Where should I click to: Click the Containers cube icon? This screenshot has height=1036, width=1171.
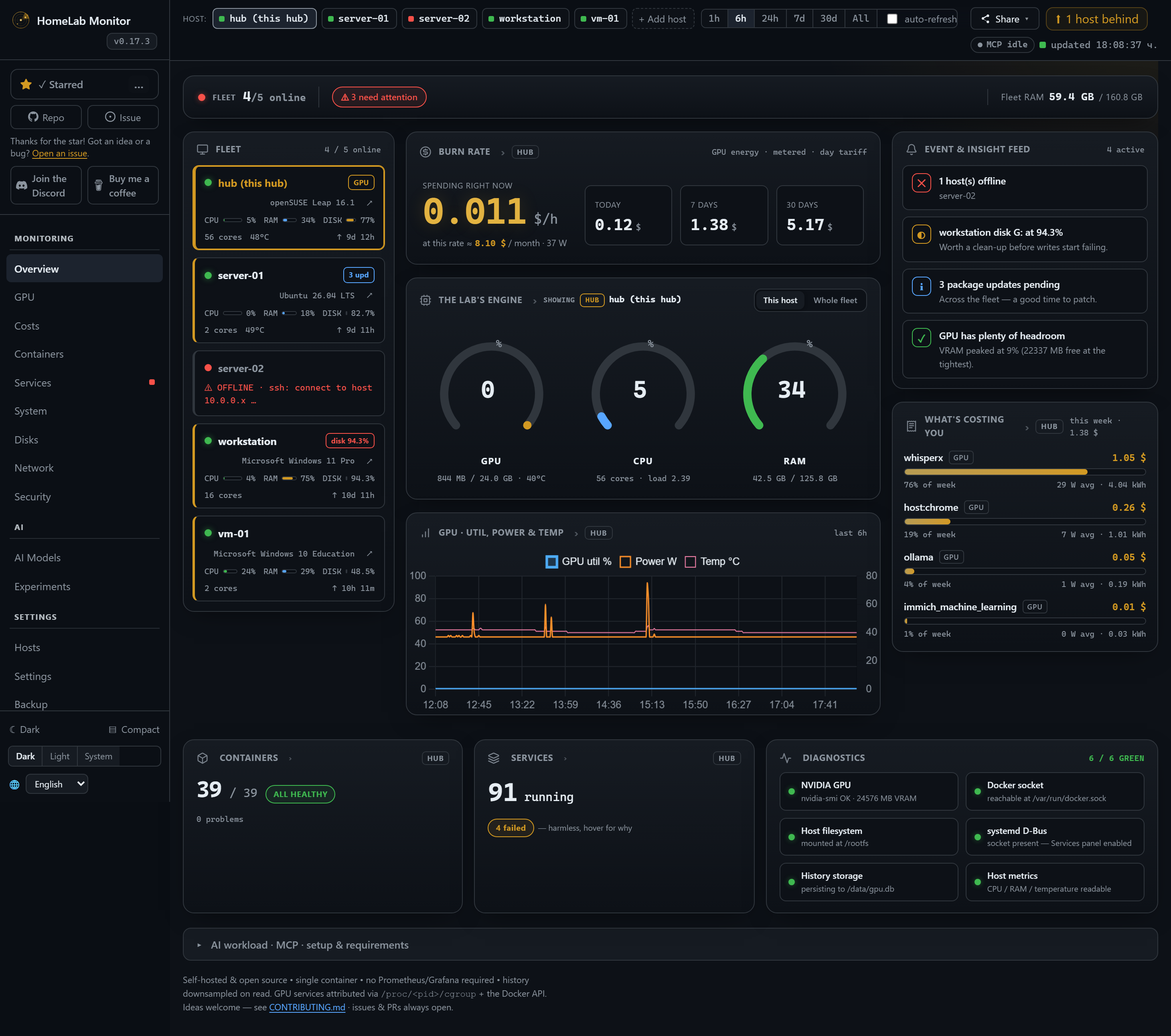click(202, 758)
